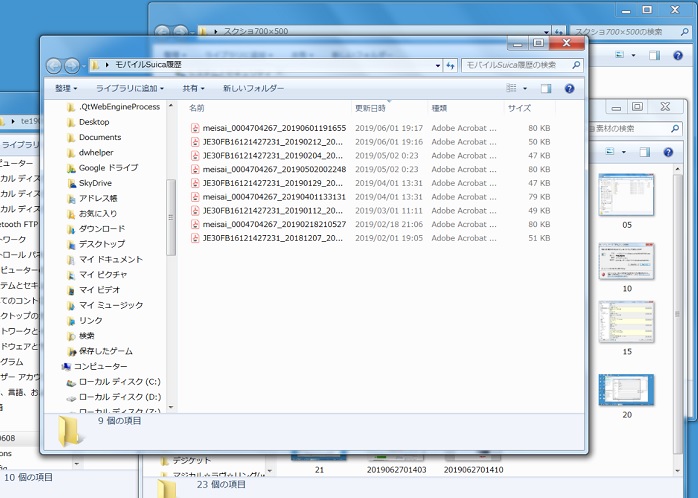Viewport: 698px width, 498px height.
Task: Click navigation pane scroll up arrow
Action: pyautogui.click(x=171, y=106)
